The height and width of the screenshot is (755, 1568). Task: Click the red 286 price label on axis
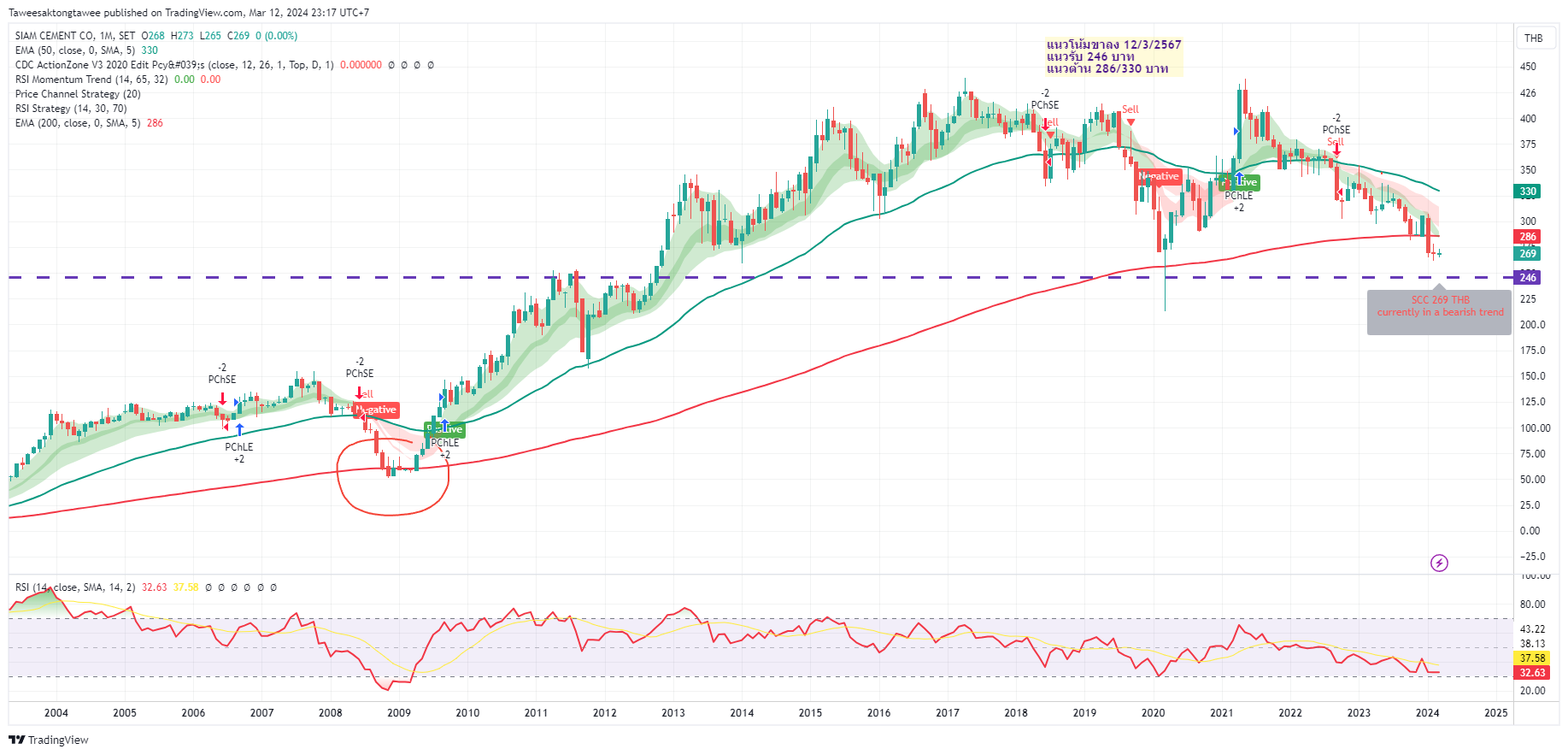[x=1528, y=237]
